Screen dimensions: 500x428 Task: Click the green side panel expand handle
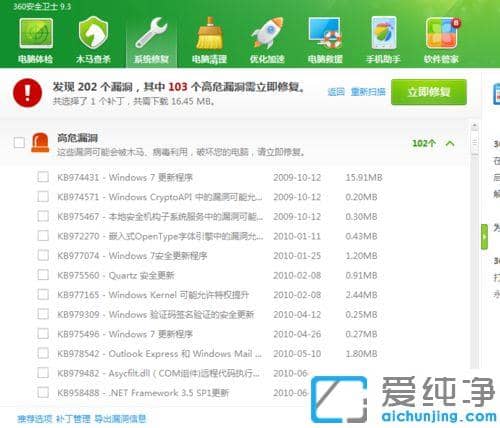(484, 237)
